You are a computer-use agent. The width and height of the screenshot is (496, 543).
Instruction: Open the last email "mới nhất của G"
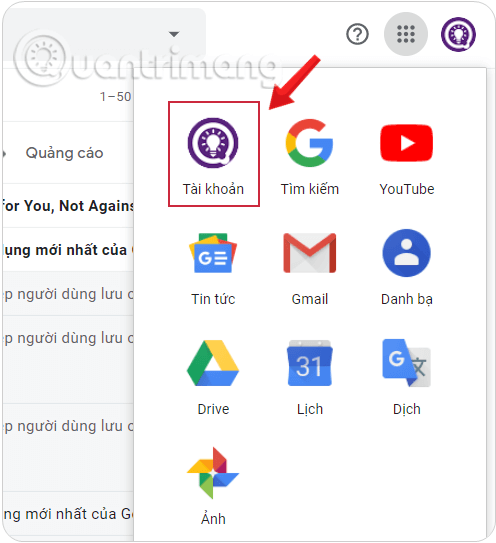coord(68,514)
